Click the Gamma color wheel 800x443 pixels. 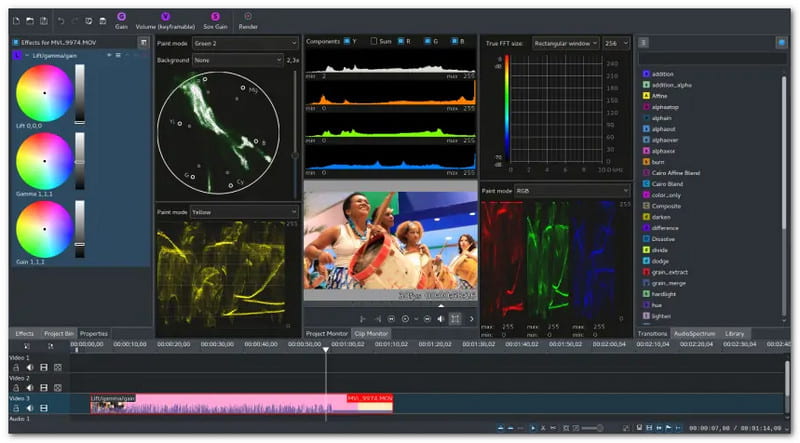point(44,161)
